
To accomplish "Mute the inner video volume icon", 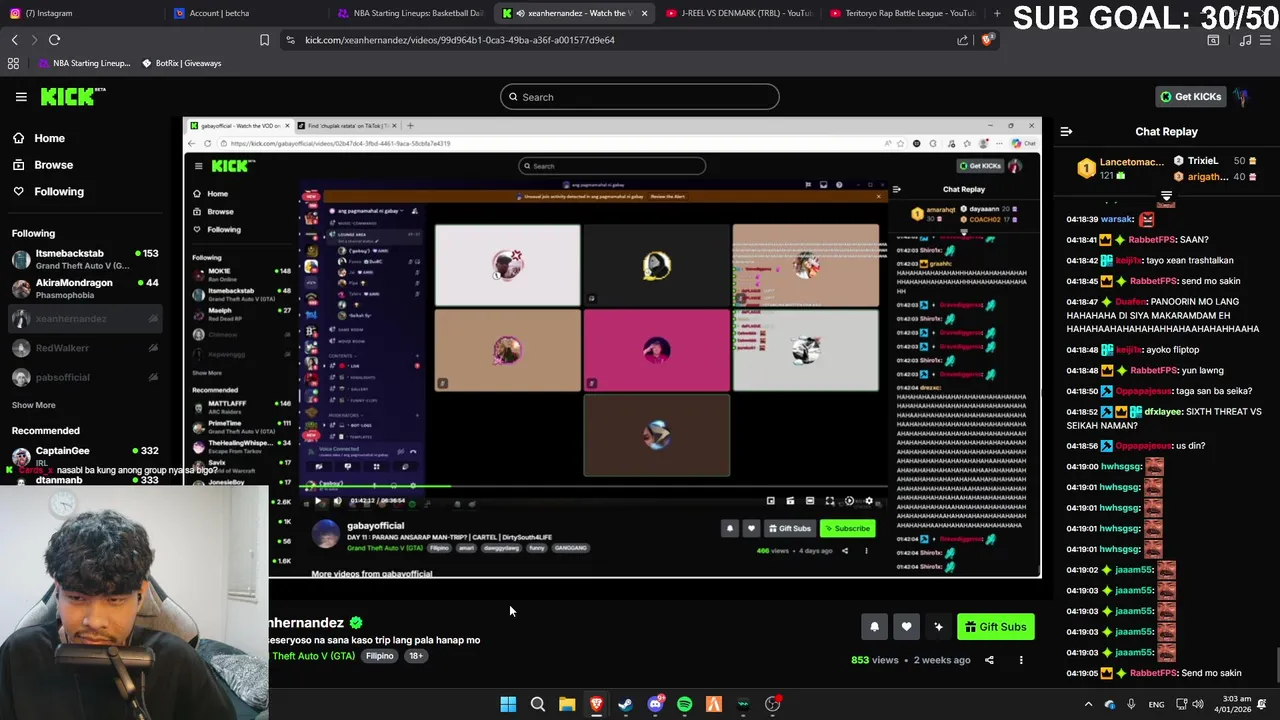I will 337,501.
